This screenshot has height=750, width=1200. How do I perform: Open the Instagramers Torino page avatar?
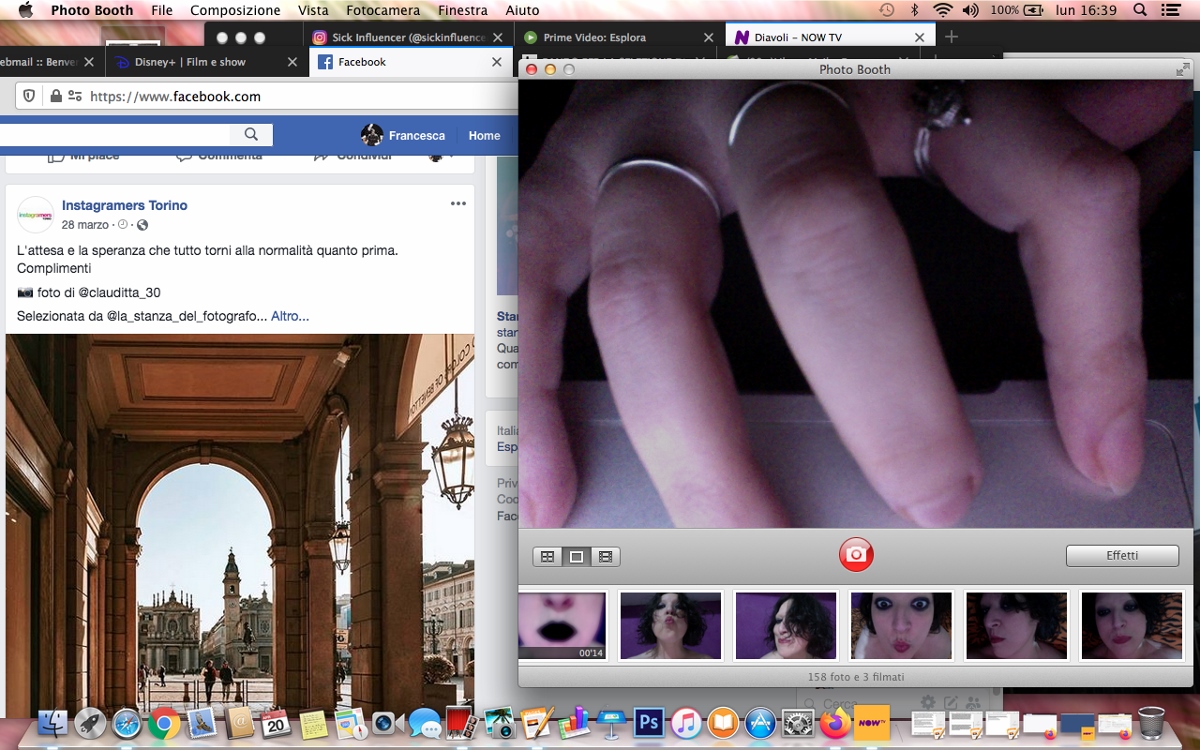(x=36, y=215)
